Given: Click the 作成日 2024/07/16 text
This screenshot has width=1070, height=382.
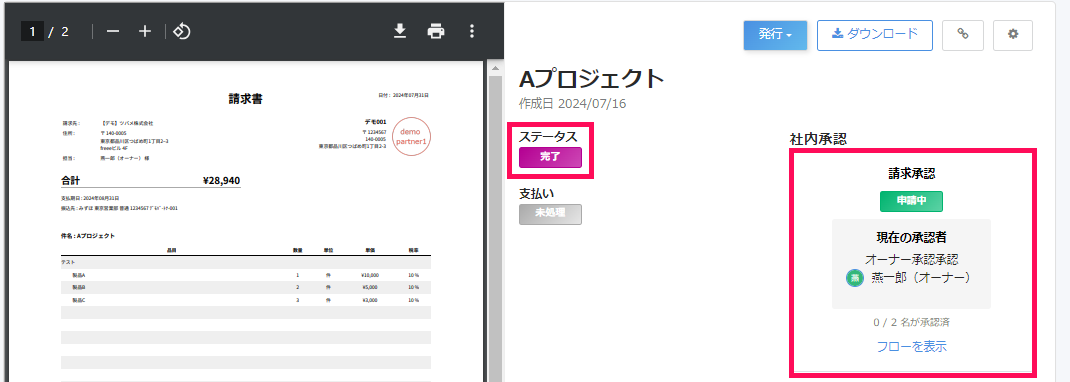Looking at the screenshot, I should [x=573, y=104].
